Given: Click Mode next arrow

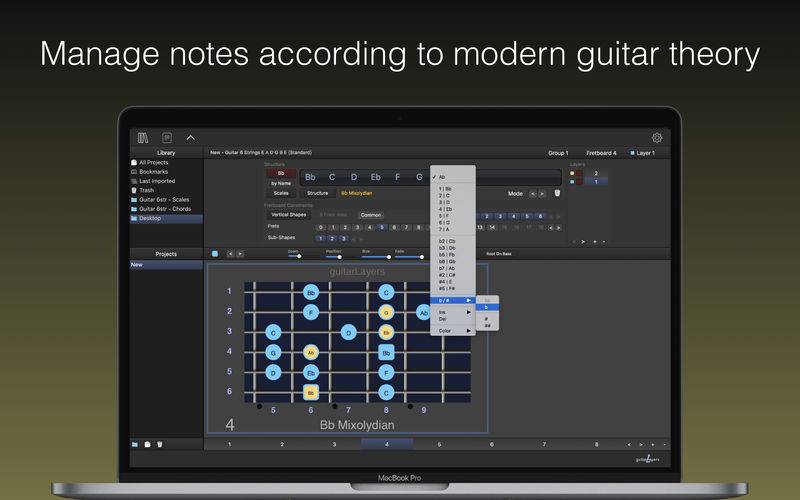Looking at the screenshot, I should [x=542, y=194].
